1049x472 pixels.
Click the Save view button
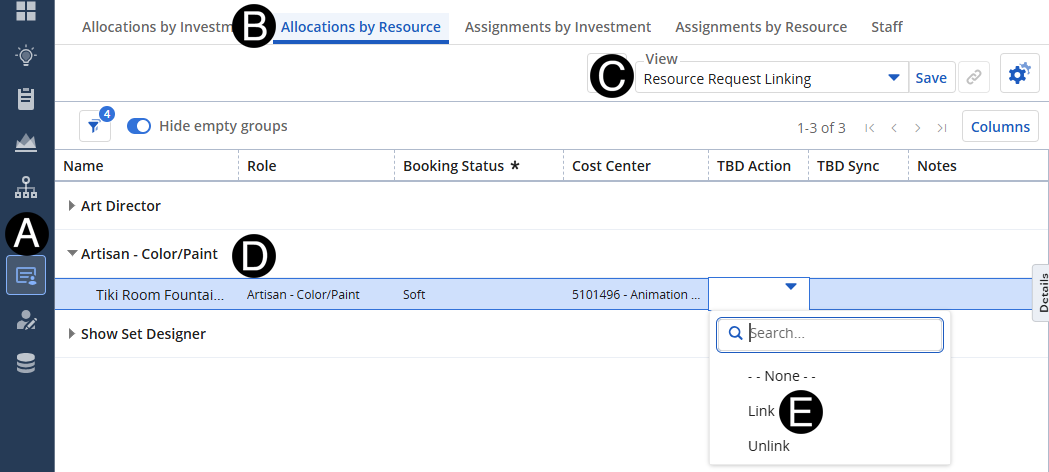(931, 78)
